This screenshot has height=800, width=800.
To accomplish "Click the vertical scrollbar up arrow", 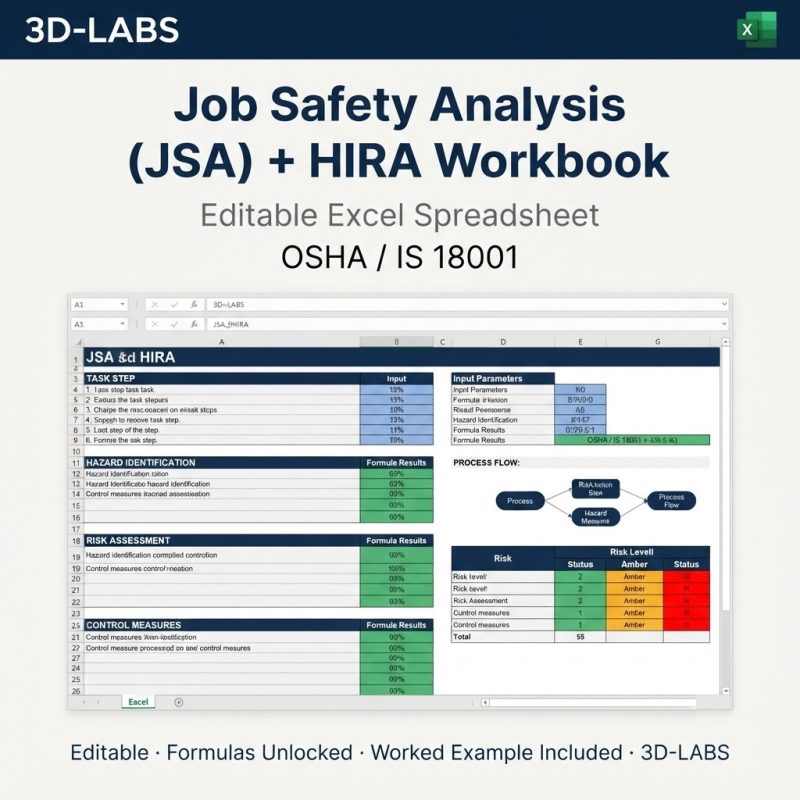I will coord(726,341).
